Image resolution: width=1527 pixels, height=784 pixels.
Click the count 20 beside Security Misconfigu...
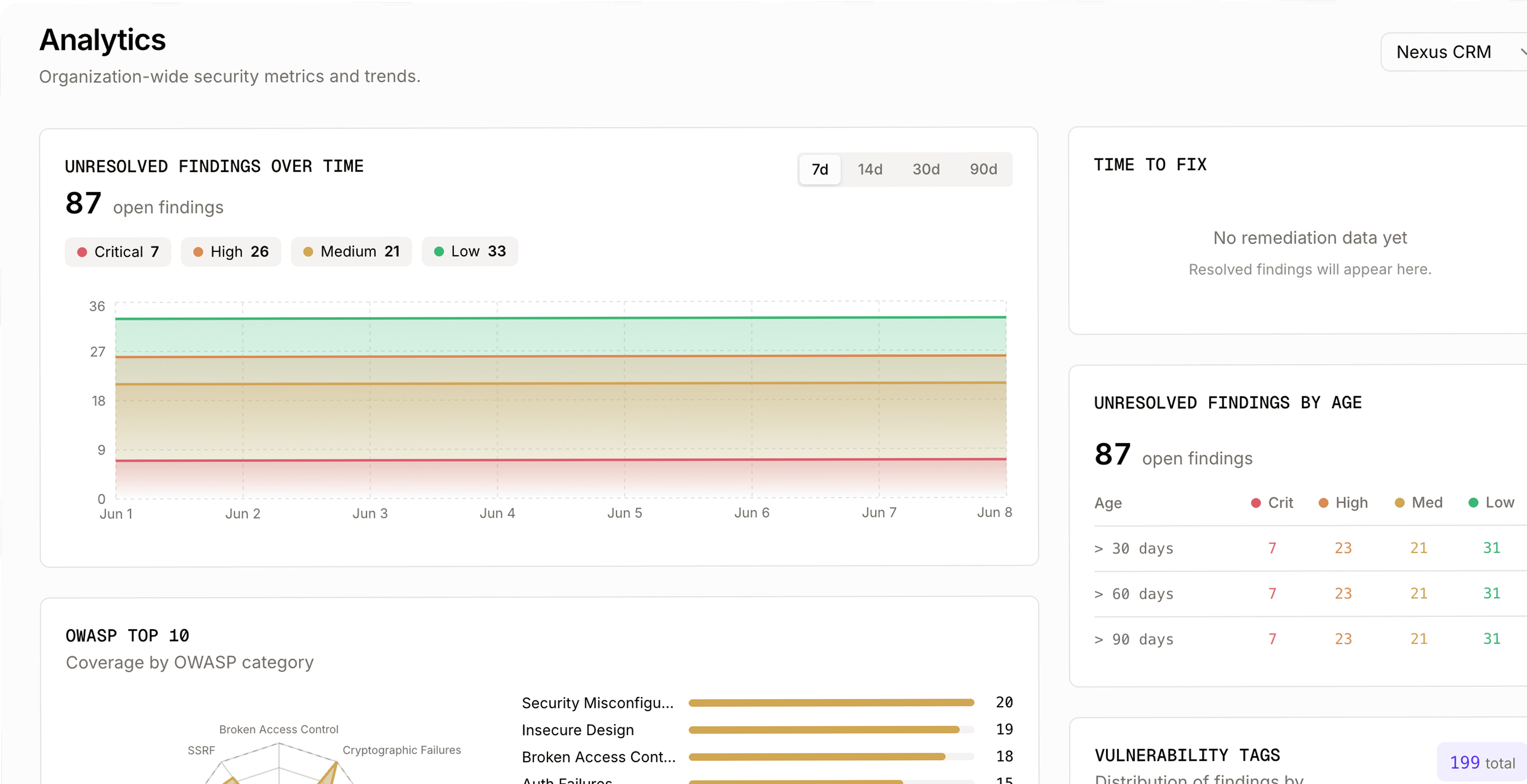point(1004,702)
